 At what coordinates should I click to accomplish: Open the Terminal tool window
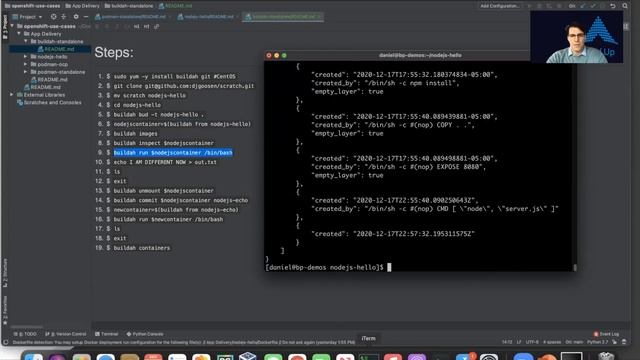[107, 334]
